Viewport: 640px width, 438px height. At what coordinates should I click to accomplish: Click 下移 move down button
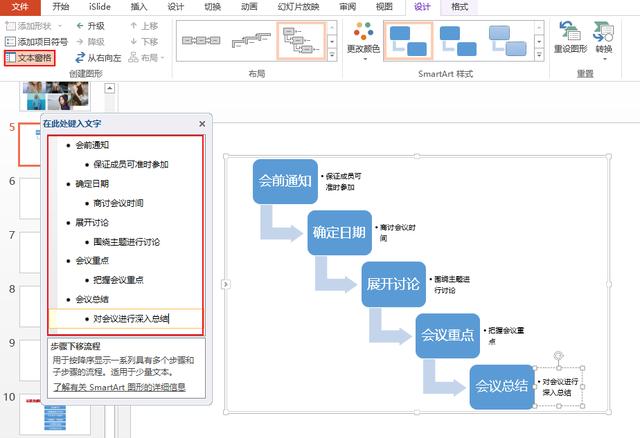point(144,42)
